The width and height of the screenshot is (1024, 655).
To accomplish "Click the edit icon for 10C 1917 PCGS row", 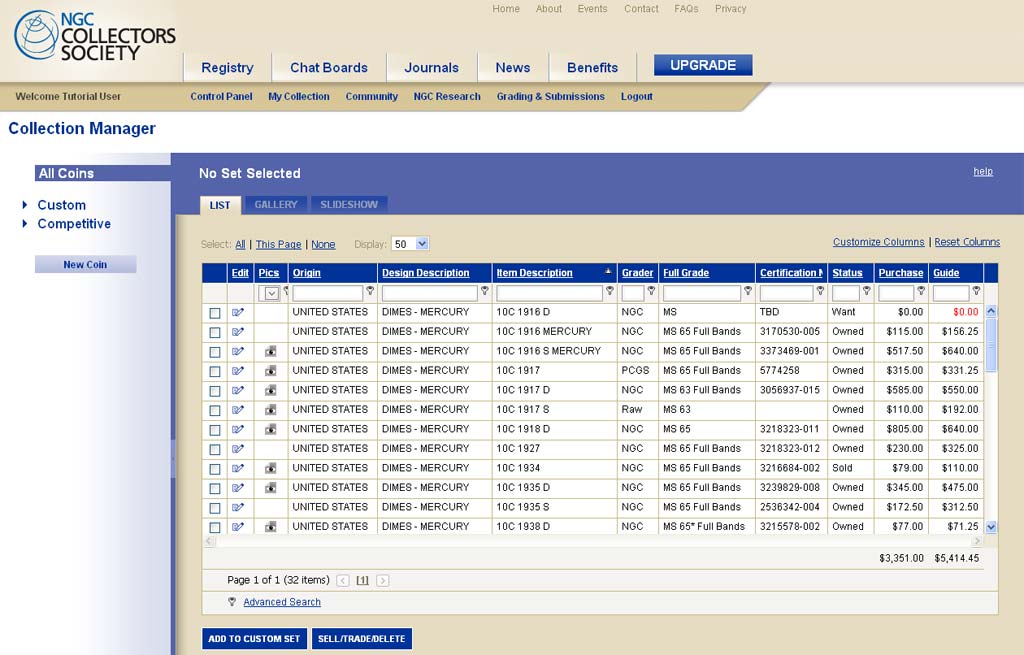I will point(238,371).
